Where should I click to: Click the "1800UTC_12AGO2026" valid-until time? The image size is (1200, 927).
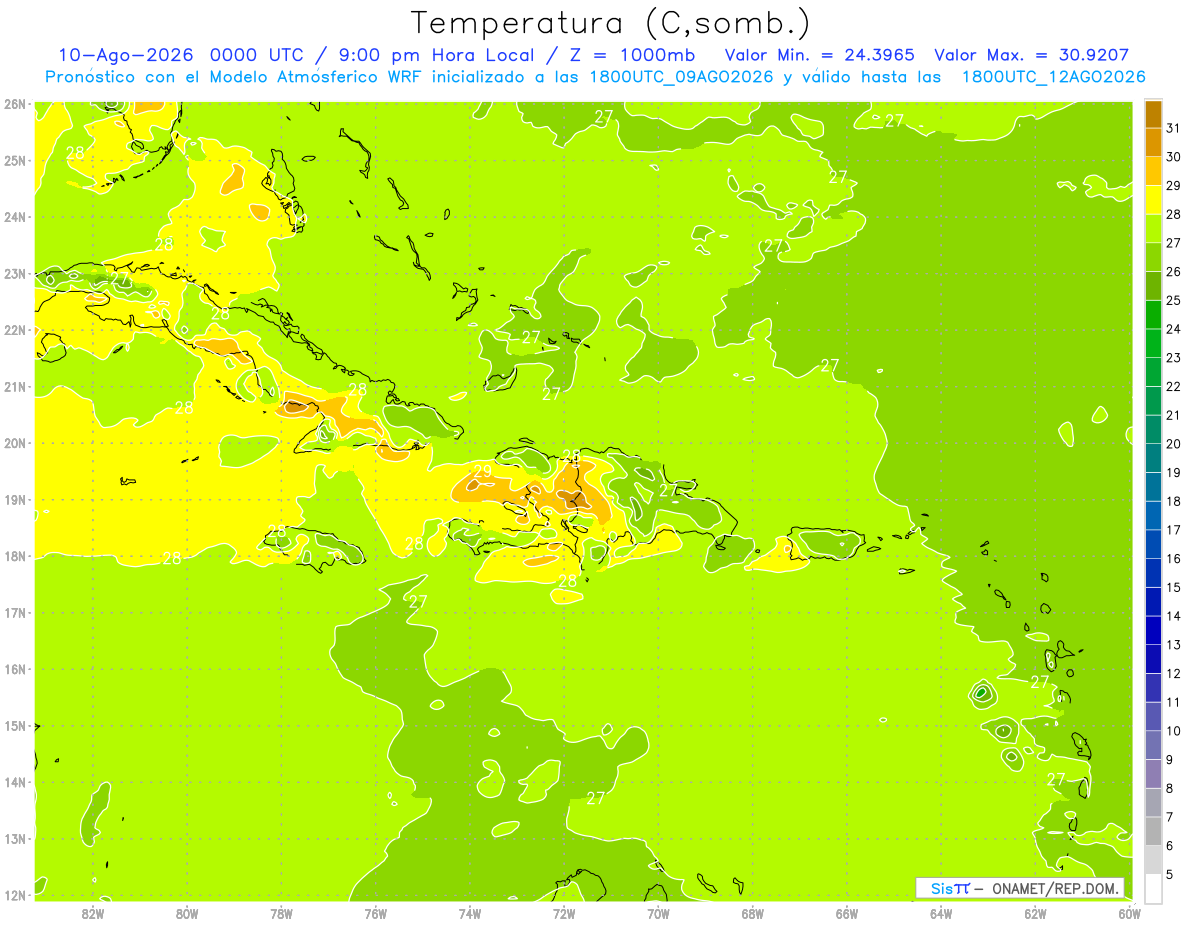(x=1053, y=77)
